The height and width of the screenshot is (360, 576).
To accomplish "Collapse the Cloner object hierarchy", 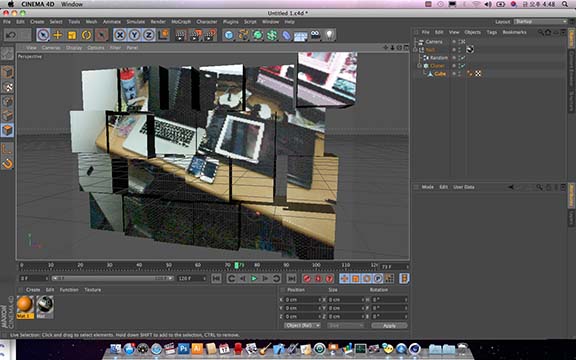I will [419, 66].
